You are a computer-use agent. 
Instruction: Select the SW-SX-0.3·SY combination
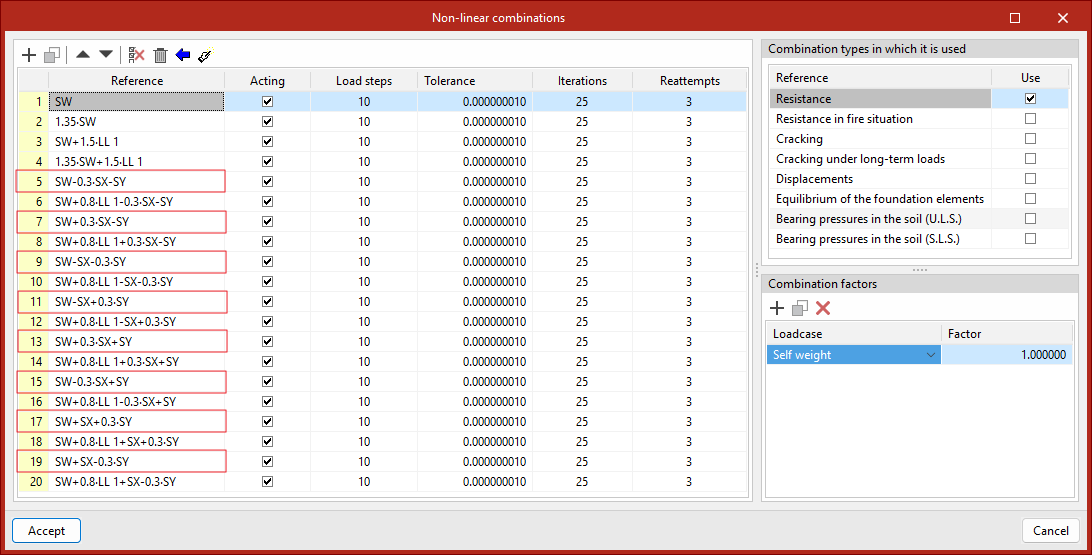pos(136,262)
